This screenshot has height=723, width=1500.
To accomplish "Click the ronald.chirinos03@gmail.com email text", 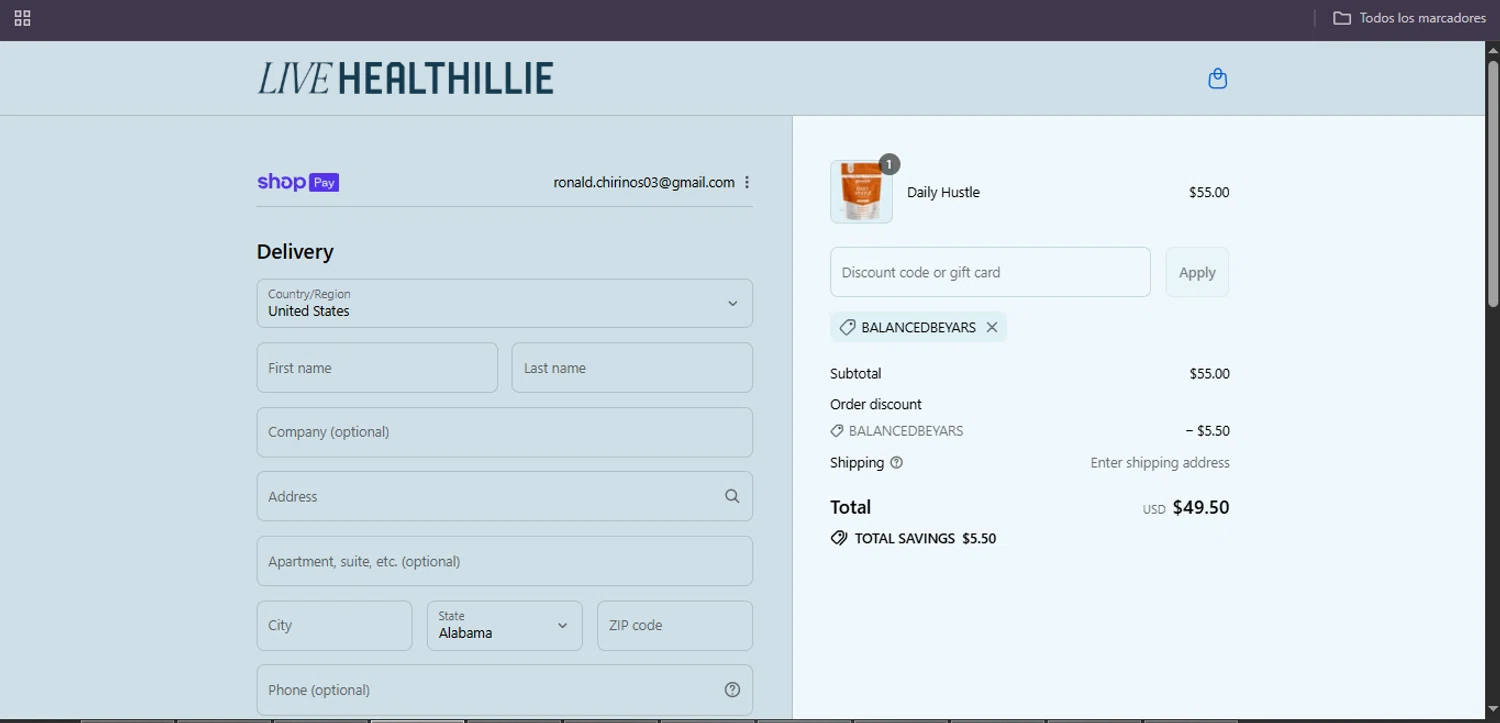I will [x=644, y=182].
